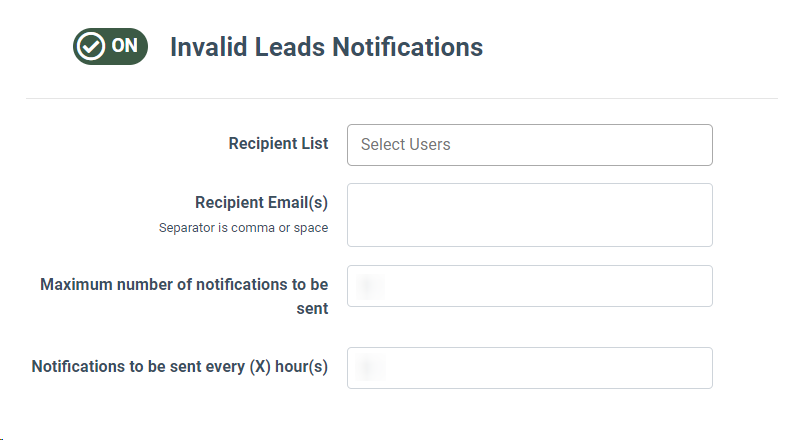Toggle off Invalid Leads Notifications switch
Image resolution: width=797 pixels, height=440 pixels.
click(110, 46)
